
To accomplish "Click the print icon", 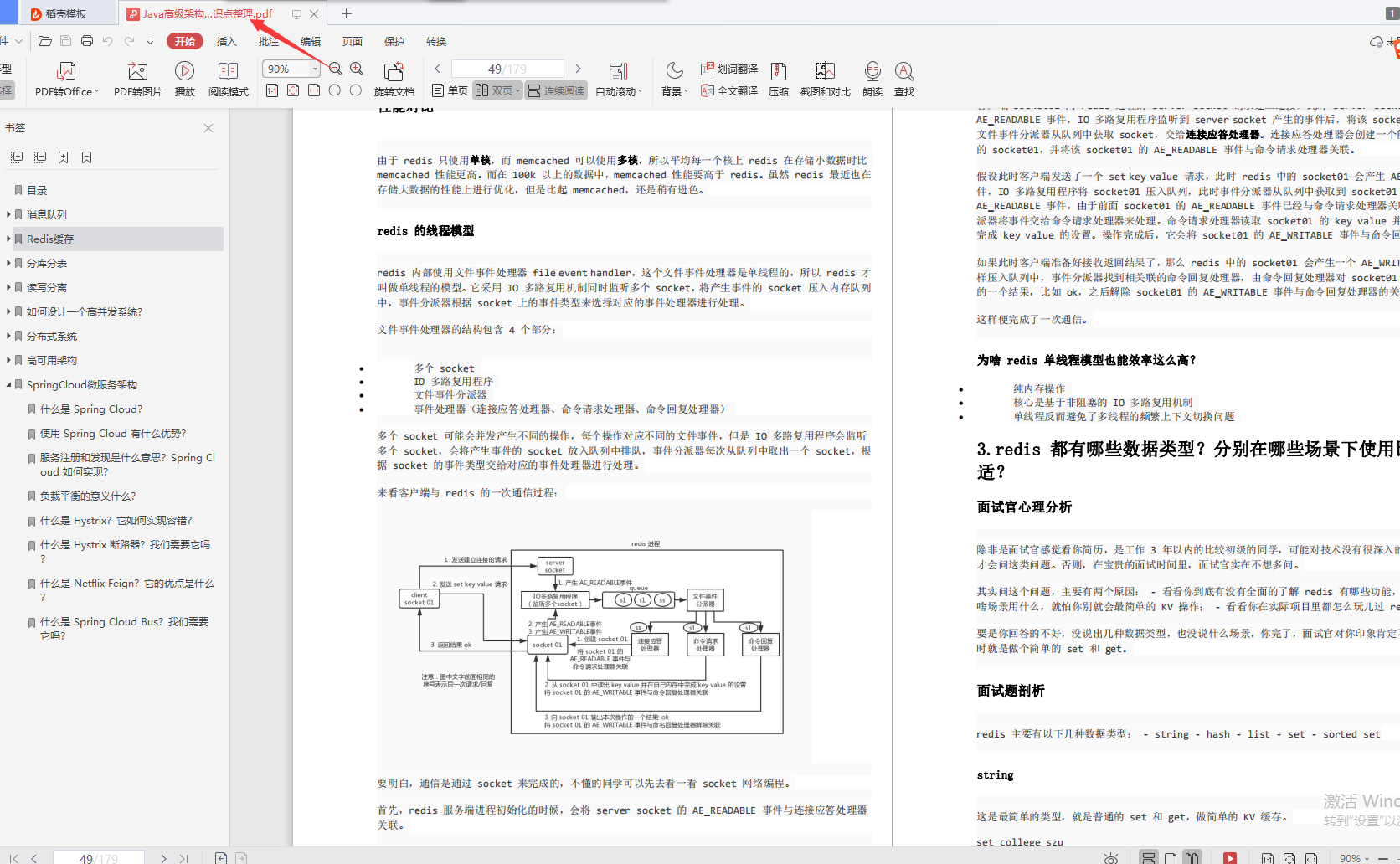I will pyautogui.click(x=87, y=41).
